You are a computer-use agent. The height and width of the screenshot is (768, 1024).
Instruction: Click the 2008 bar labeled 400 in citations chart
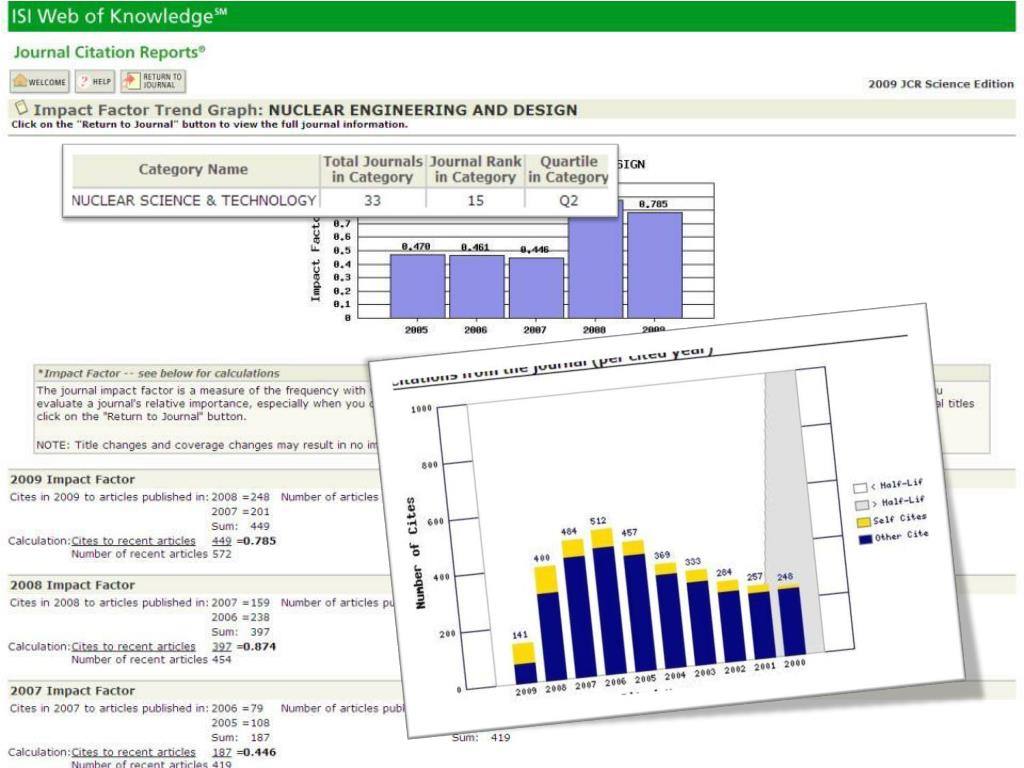pyautogui.click(x=549, y=623)
